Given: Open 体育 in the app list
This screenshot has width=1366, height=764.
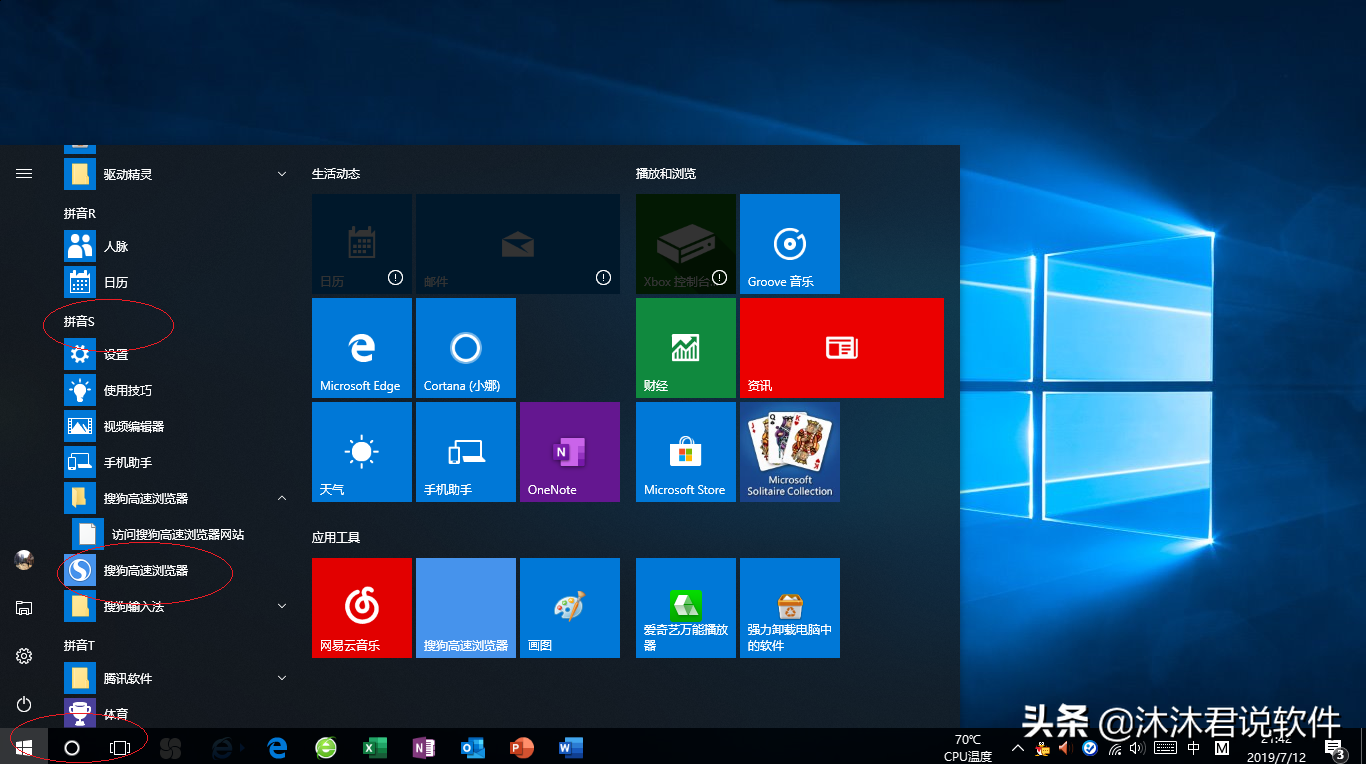Looking at the screenshot, I should [x=176, y=713].
